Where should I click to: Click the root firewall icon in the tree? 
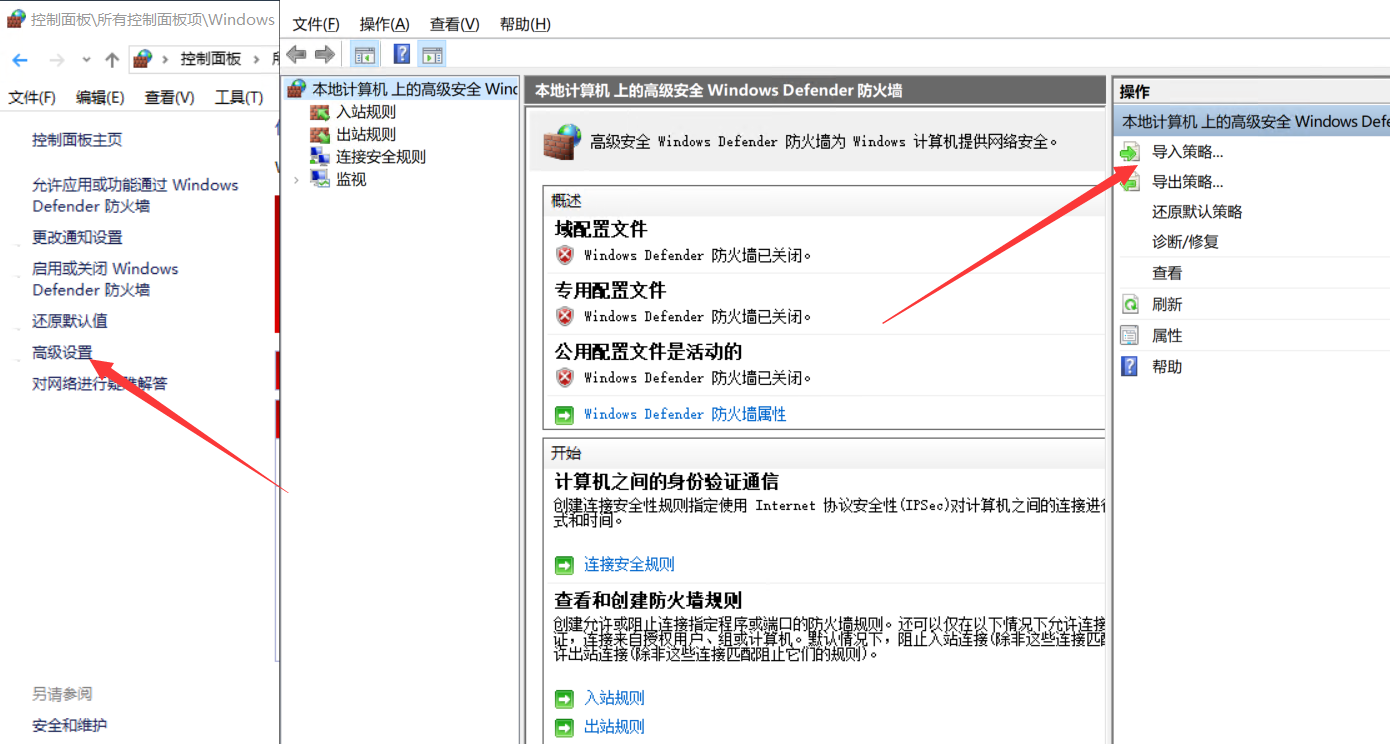point(296,89)
